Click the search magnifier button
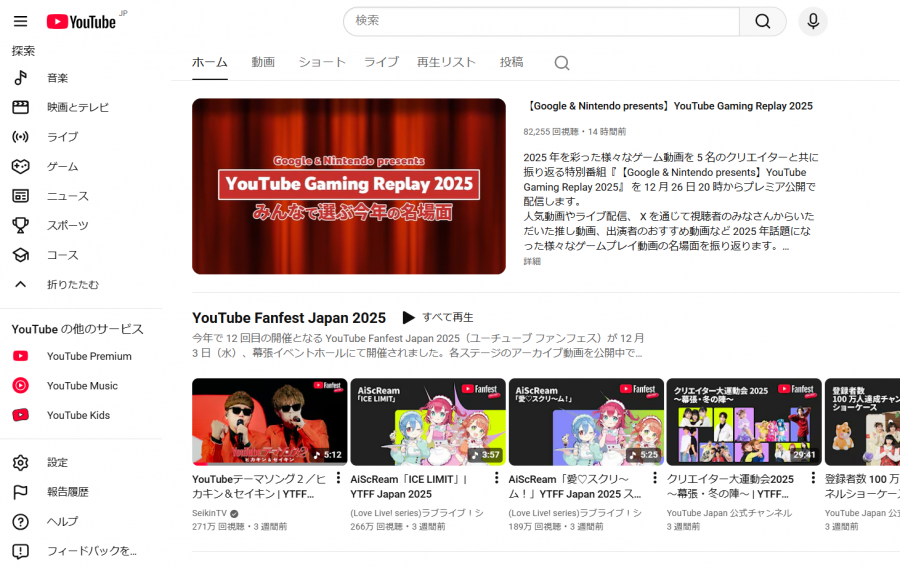 762,21
